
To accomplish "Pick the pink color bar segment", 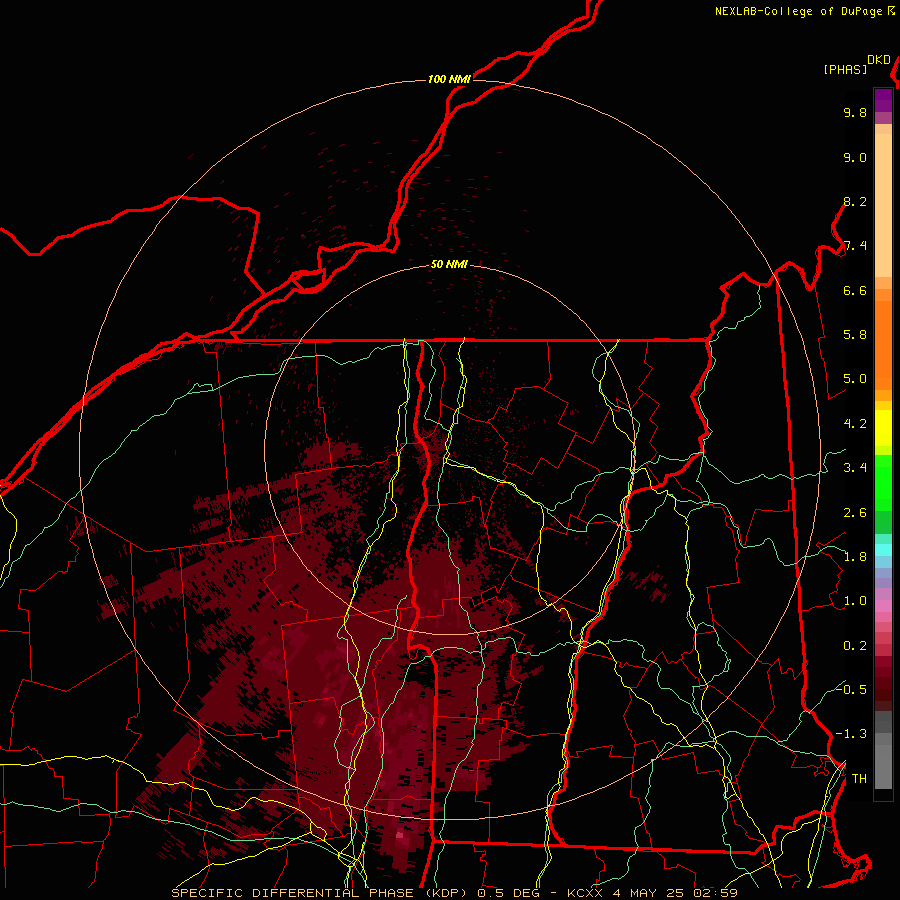I will 883,606.
